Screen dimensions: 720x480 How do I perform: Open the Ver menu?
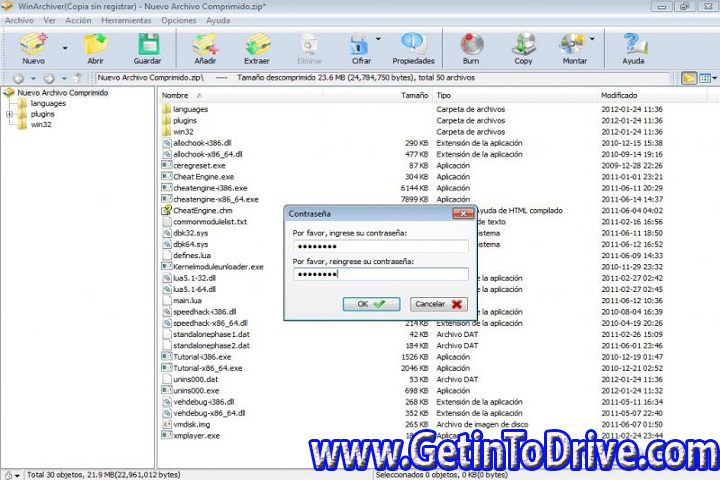pos(50,21)
